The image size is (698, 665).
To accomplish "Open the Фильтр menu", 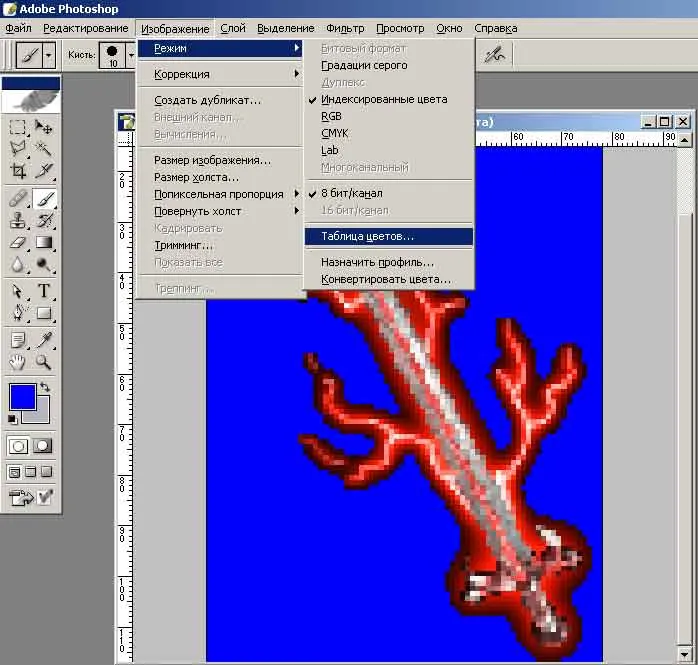I will (x=345, y=29).
